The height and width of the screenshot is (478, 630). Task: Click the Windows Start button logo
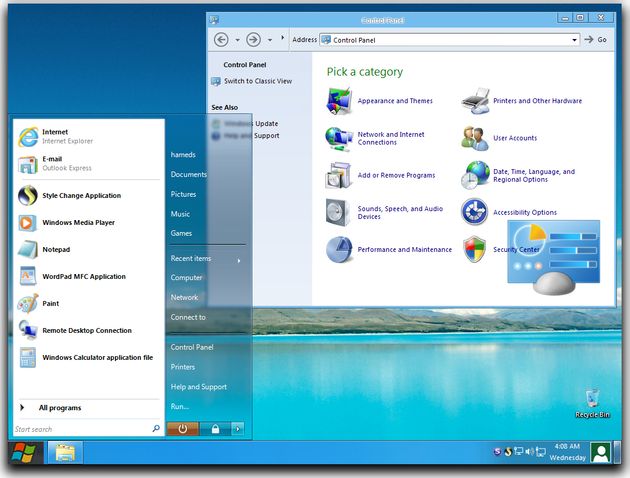23,452
